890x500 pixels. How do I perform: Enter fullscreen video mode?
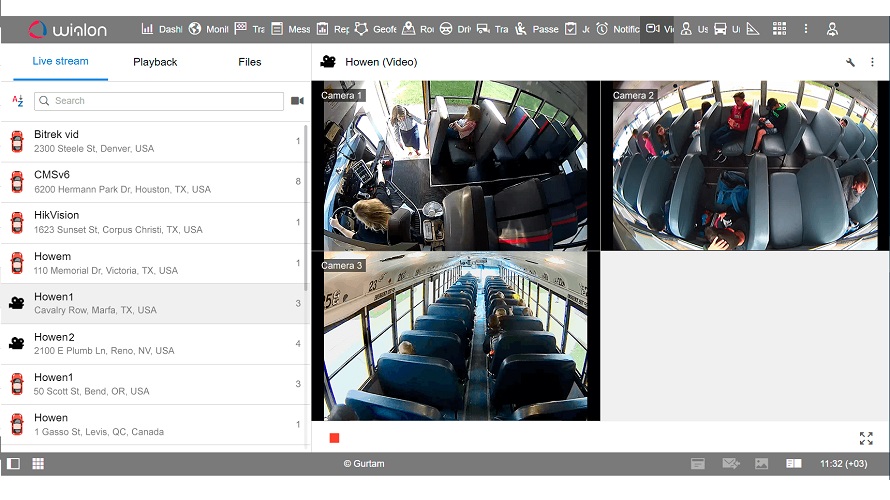[x=866, y=438]
